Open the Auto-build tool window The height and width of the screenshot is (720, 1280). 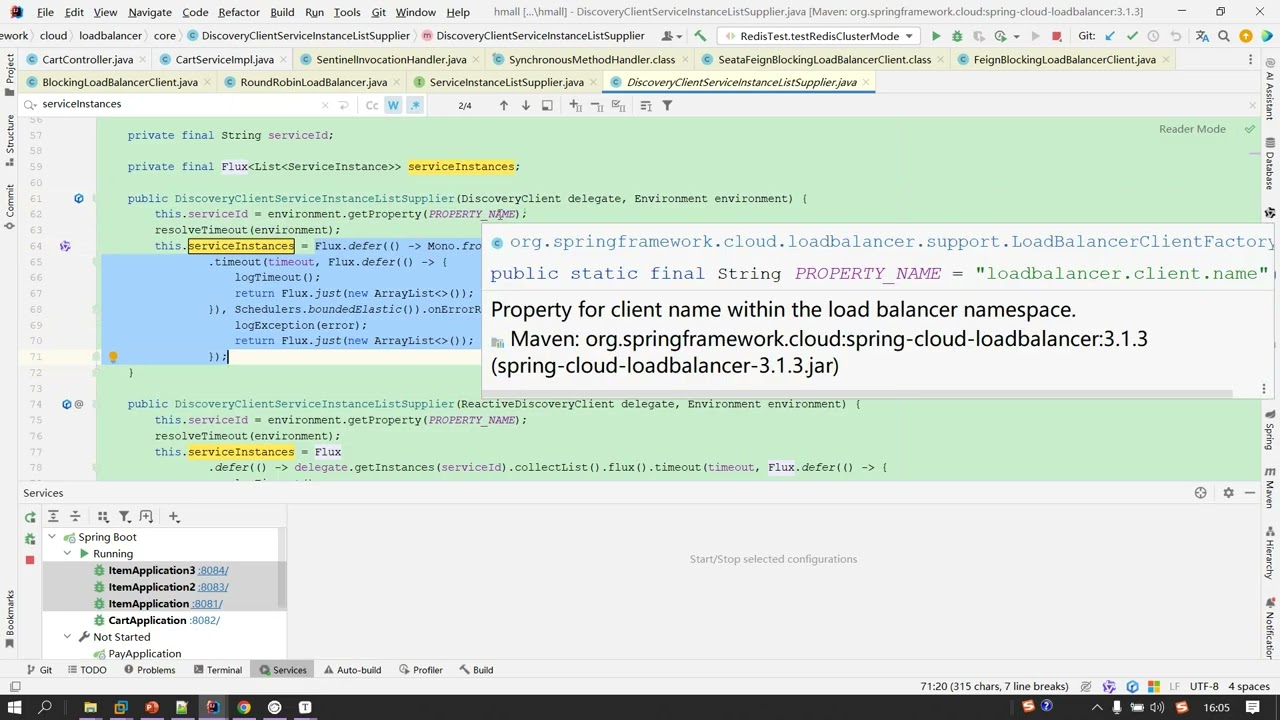coord(351,670)
